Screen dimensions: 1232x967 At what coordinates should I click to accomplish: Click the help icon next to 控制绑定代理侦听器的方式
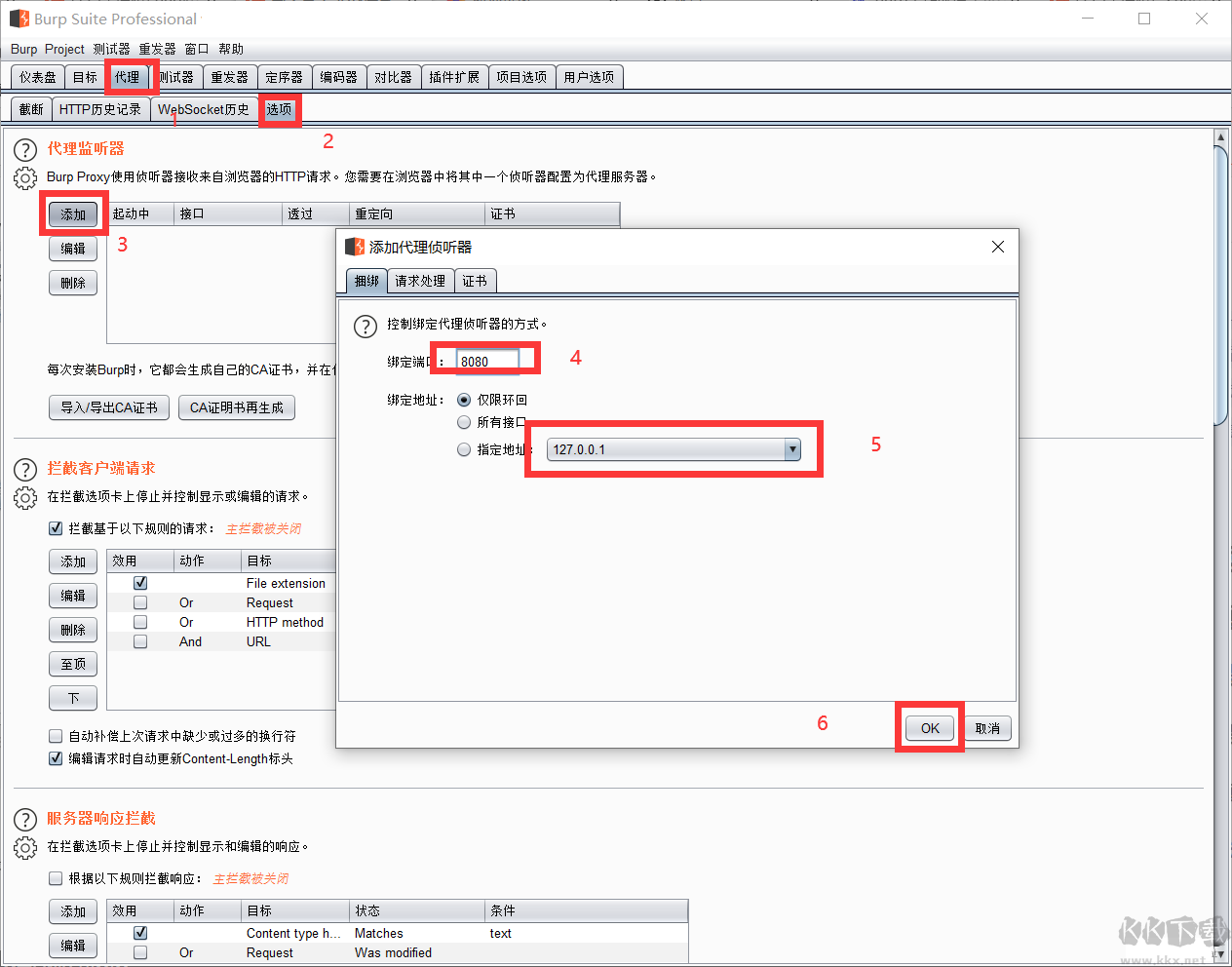(366, 327)
